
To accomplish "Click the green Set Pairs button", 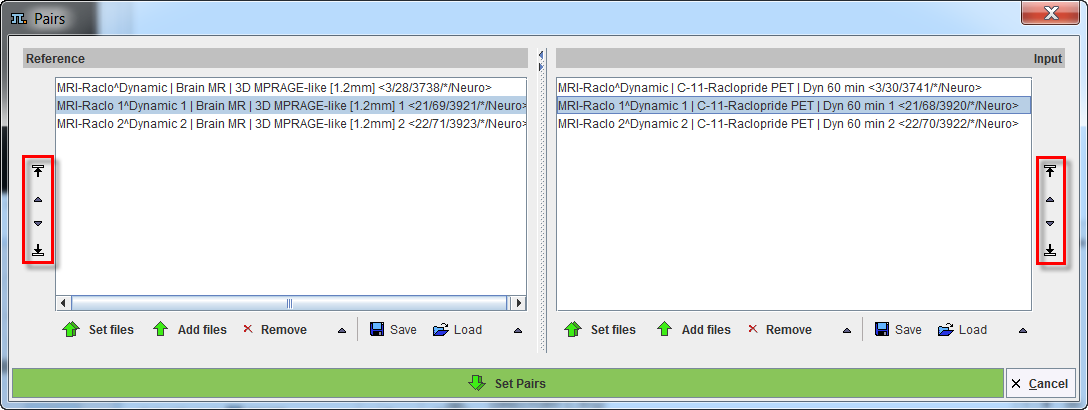I will pos(508,383).
